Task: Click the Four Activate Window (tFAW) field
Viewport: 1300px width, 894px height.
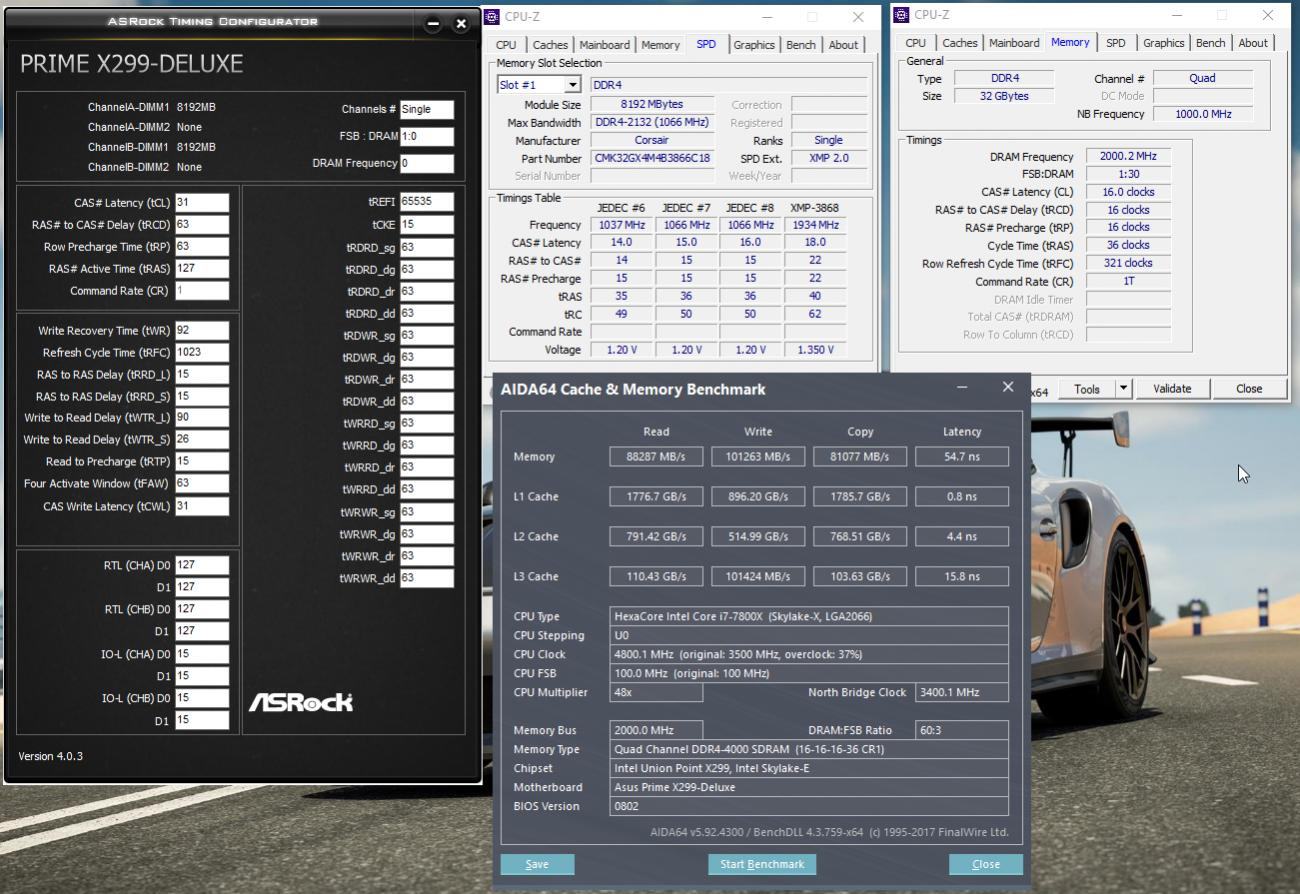Action: click(x=202, y=484)
